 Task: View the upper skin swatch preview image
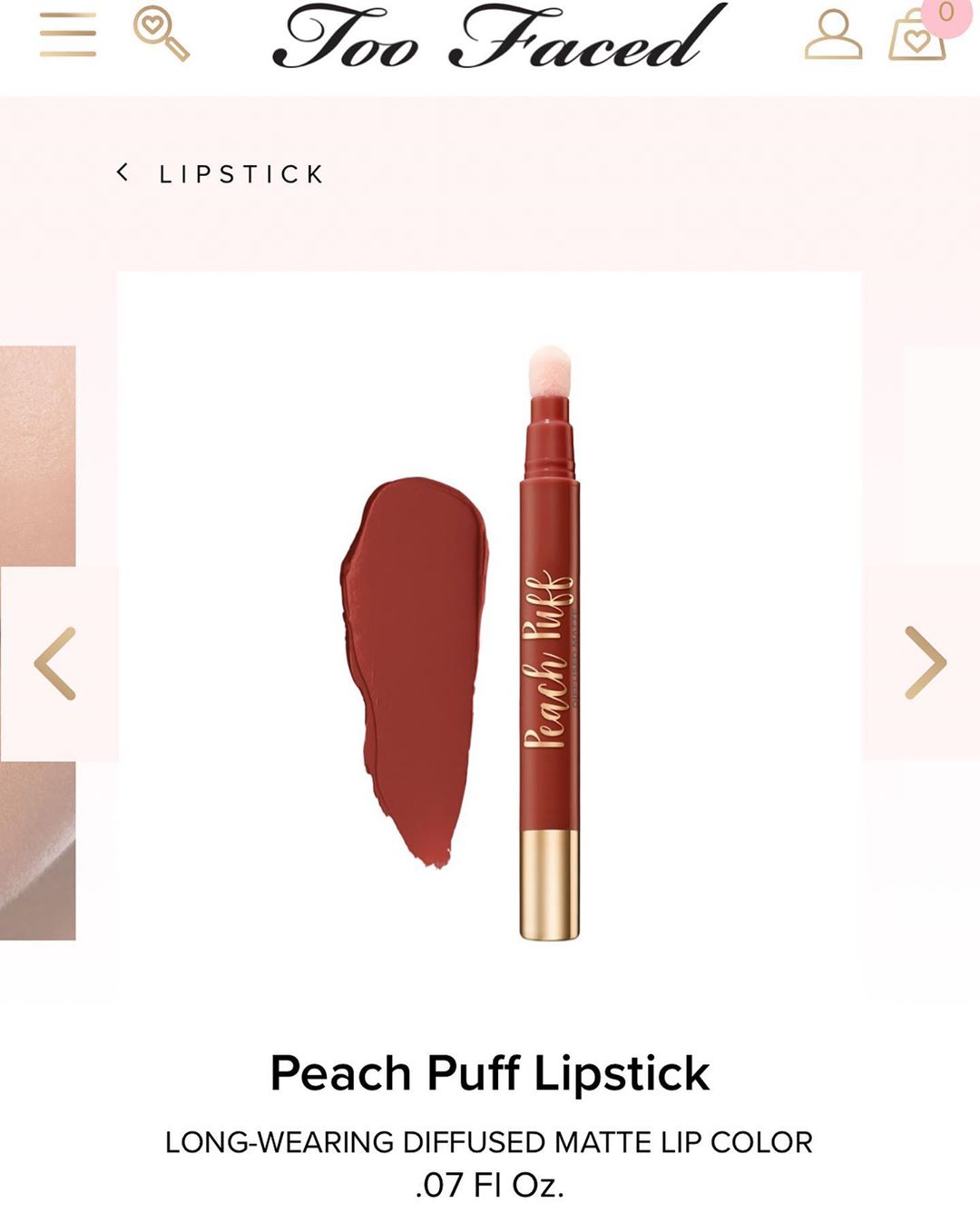(37, 455)
